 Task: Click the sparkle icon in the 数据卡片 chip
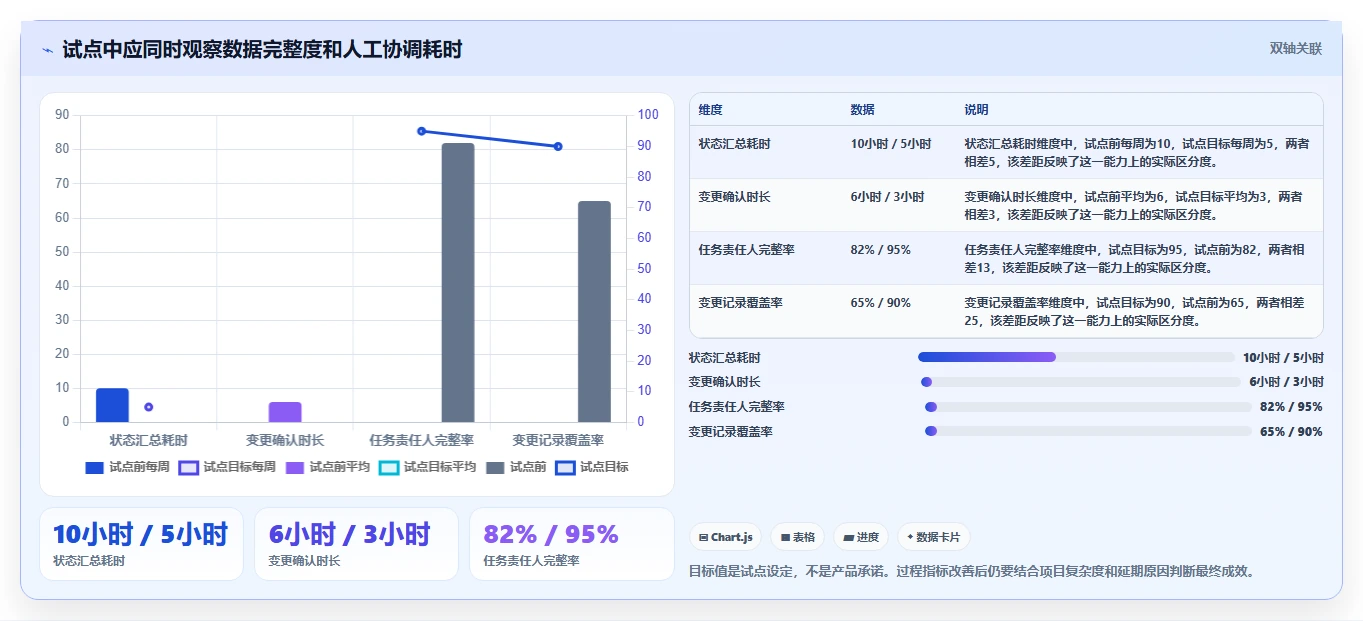pyautogui.click(x=910, y=537)
